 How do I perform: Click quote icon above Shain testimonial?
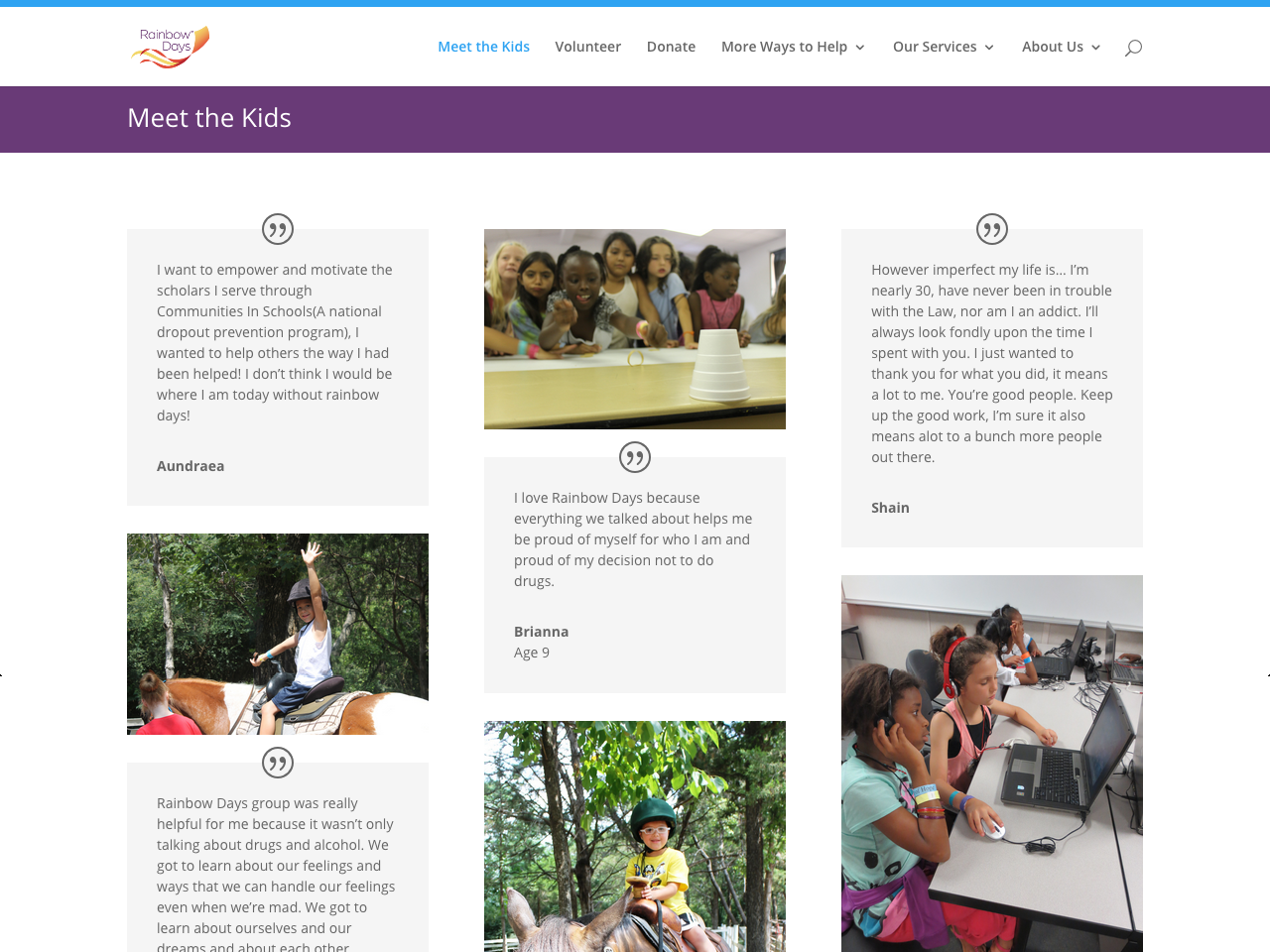click(992, 229)
